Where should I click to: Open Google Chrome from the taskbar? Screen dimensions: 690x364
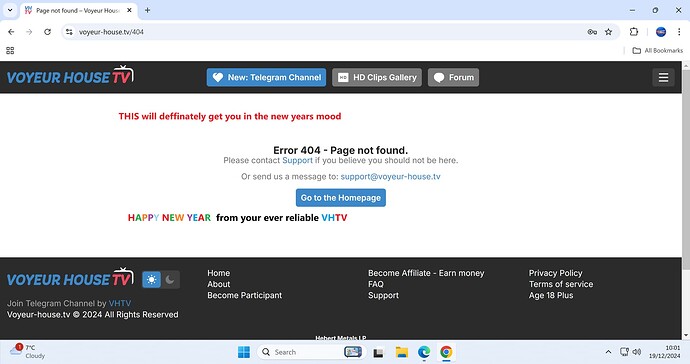tap(446, 352)
